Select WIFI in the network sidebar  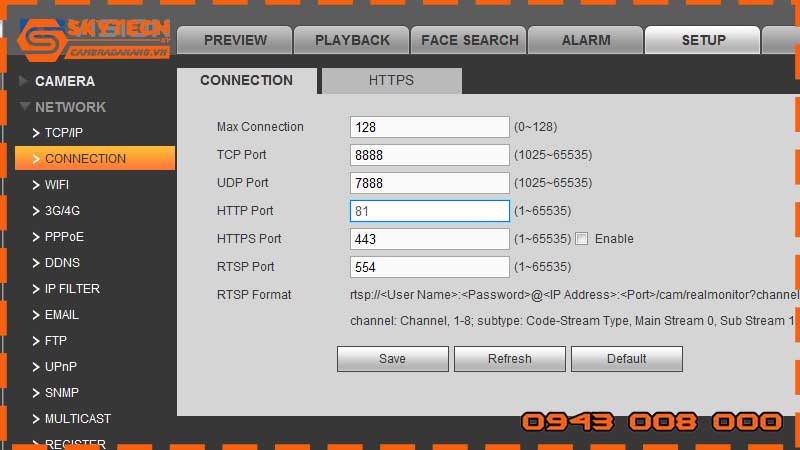click(x=57, y=185)
